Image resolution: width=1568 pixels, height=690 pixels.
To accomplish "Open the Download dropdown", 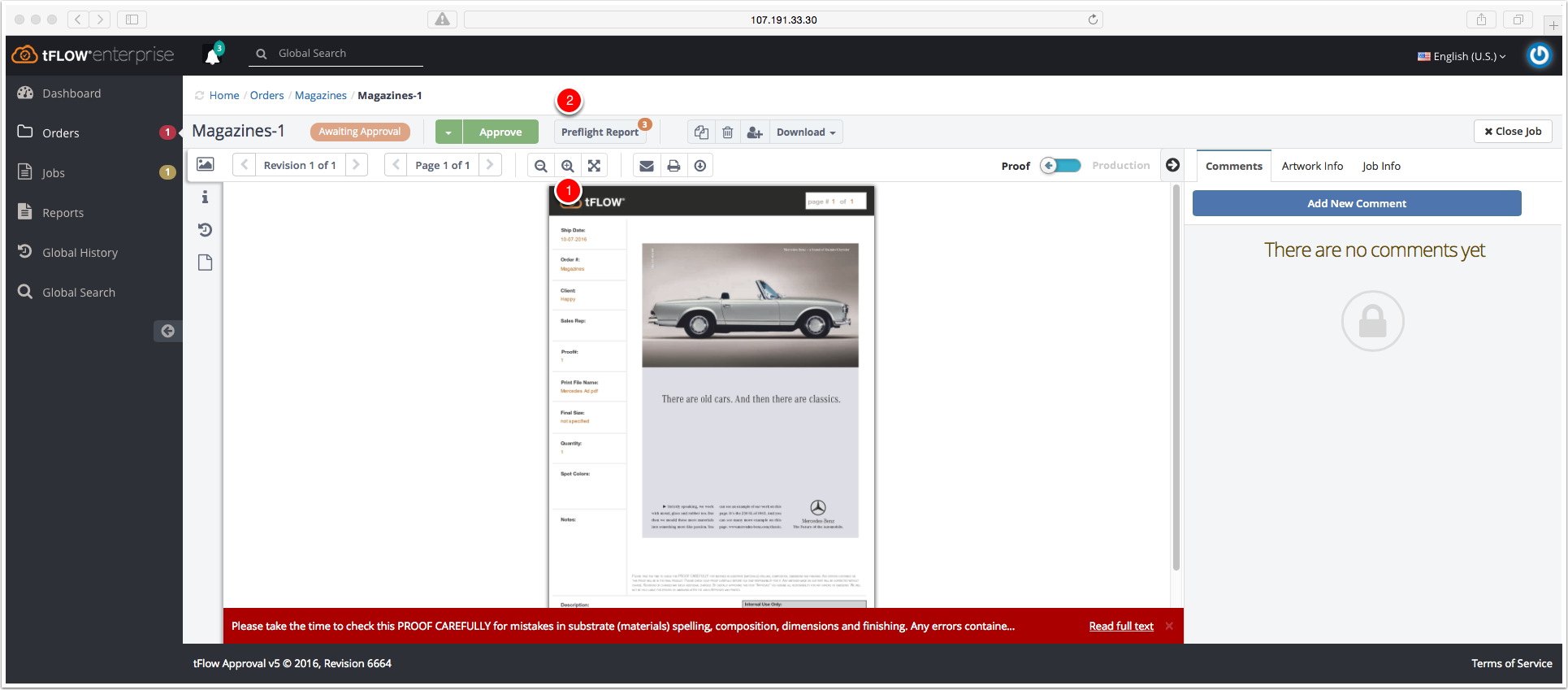I will coord(805,132).
